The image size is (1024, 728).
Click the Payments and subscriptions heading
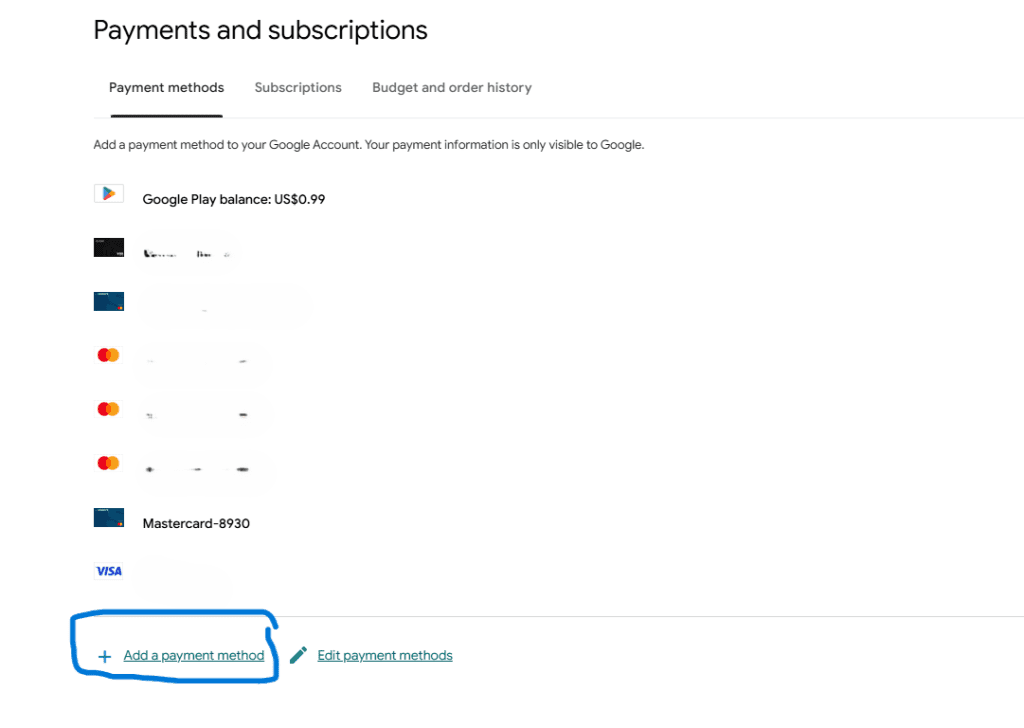260,30
